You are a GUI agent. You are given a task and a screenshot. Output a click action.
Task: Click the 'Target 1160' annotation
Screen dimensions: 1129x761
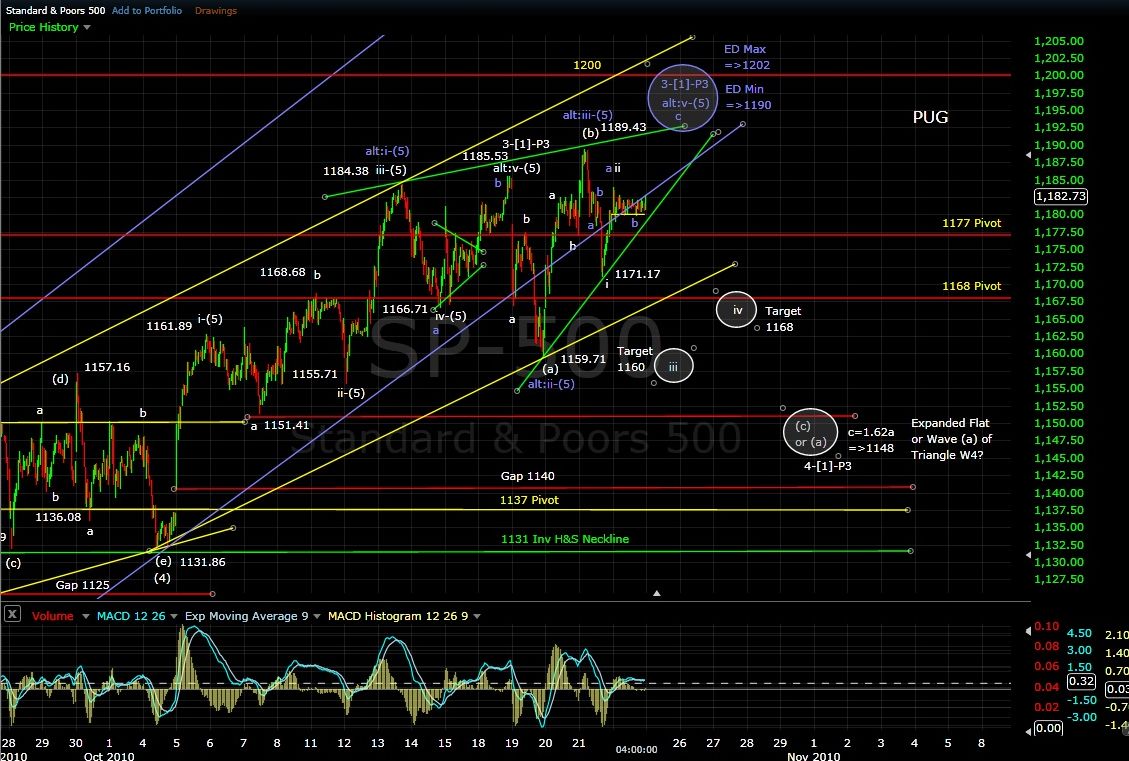coord(634,359)
